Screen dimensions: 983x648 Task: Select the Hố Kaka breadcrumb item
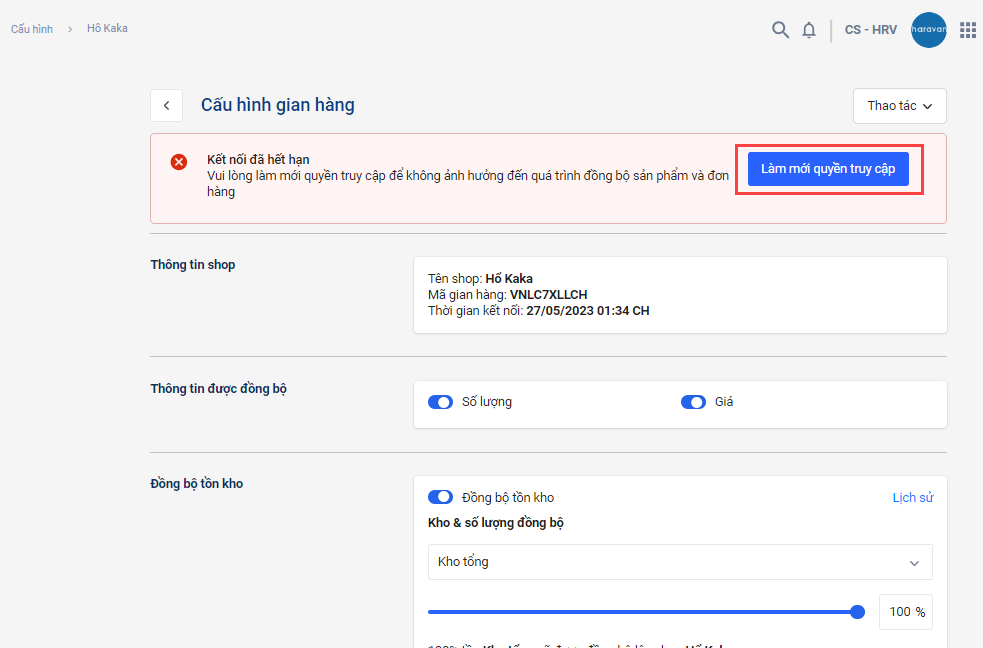pos(107,28)
